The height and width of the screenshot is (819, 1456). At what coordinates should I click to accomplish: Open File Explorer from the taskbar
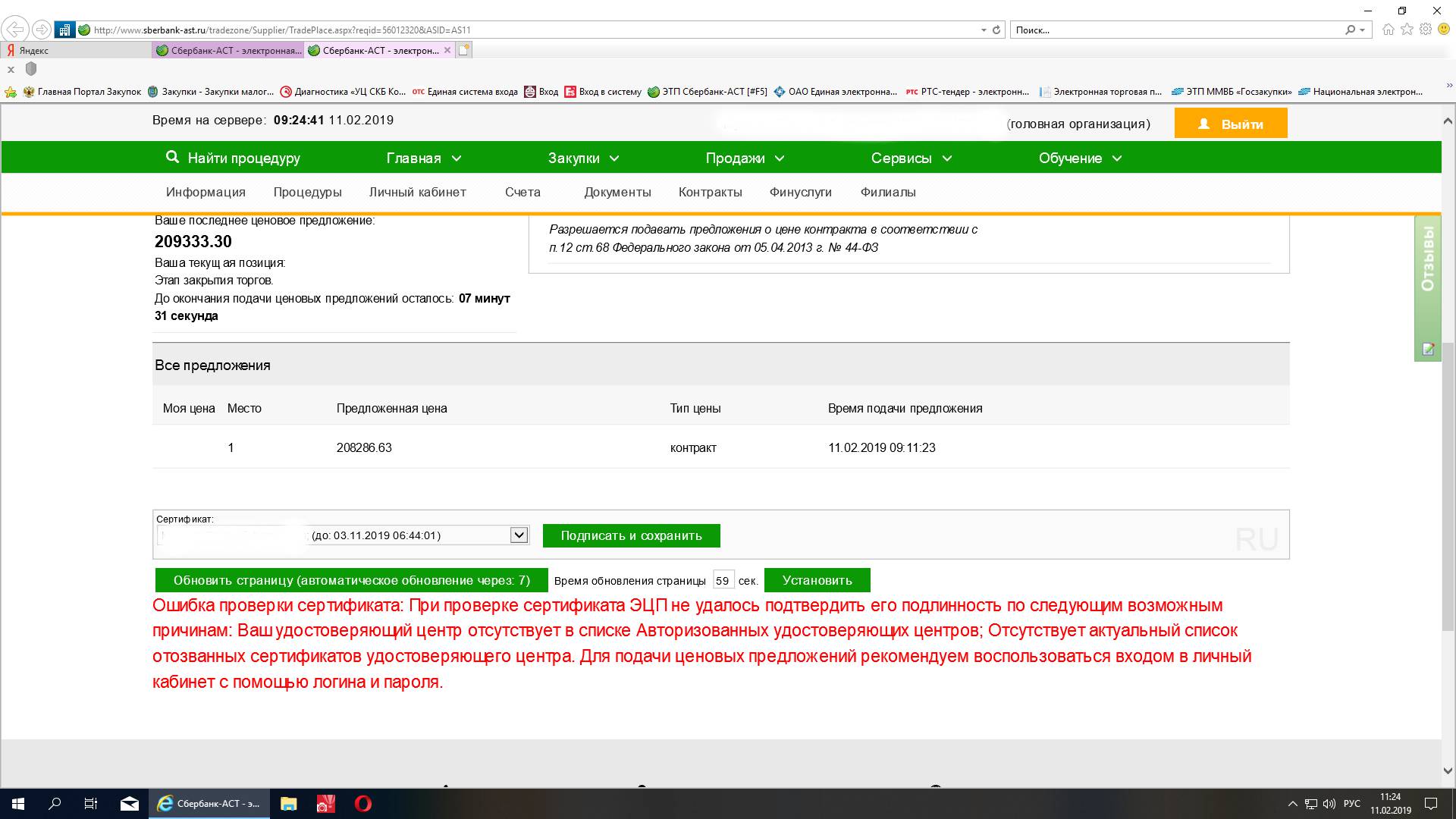point(288,804)
